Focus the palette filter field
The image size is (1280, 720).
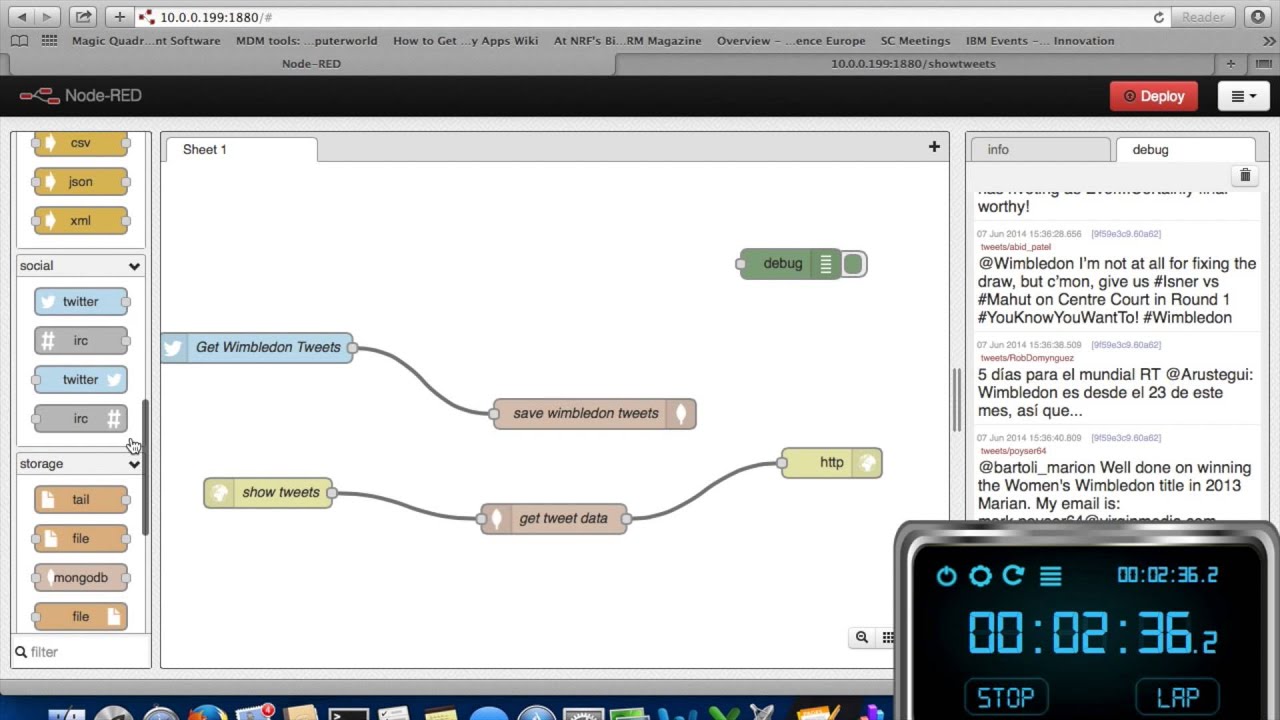[82, 652]
